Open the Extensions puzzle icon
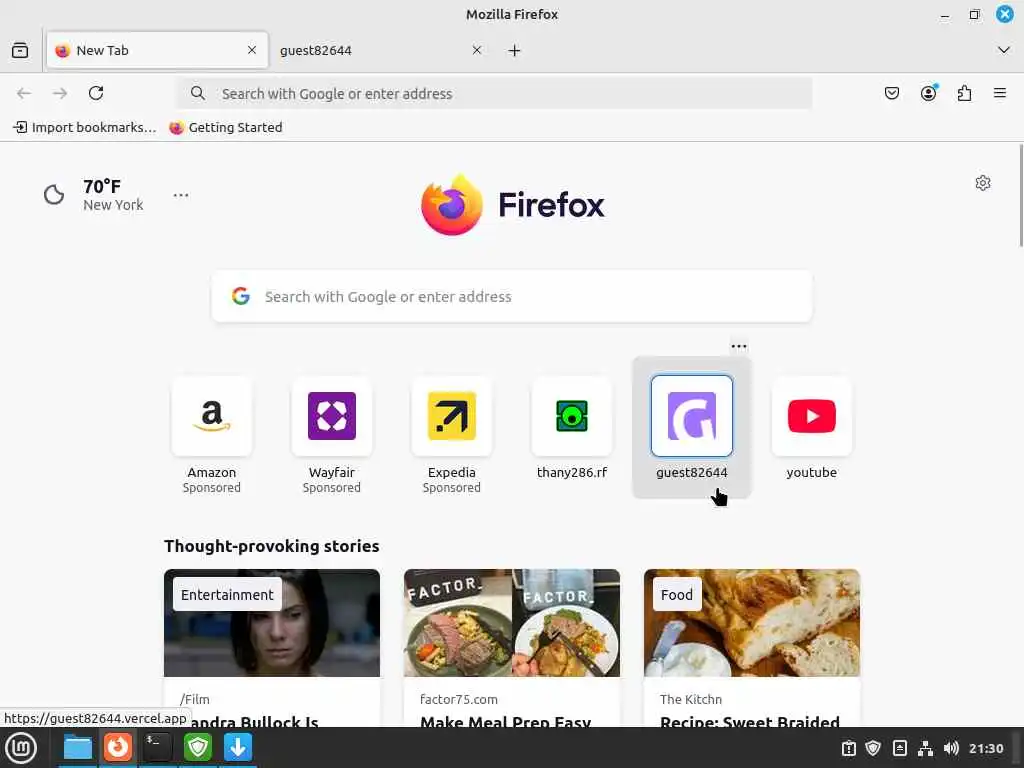 (x=964, y=93)
